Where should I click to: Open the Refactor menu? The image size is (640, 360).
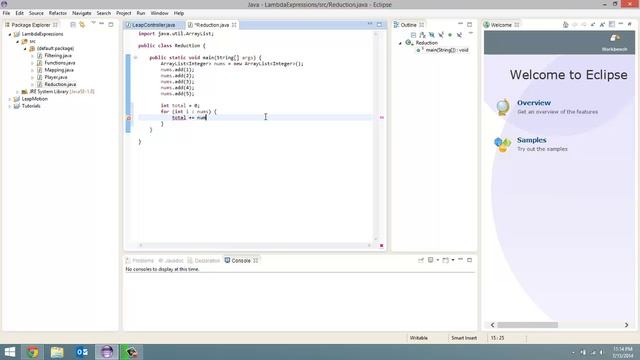point(58,13)
